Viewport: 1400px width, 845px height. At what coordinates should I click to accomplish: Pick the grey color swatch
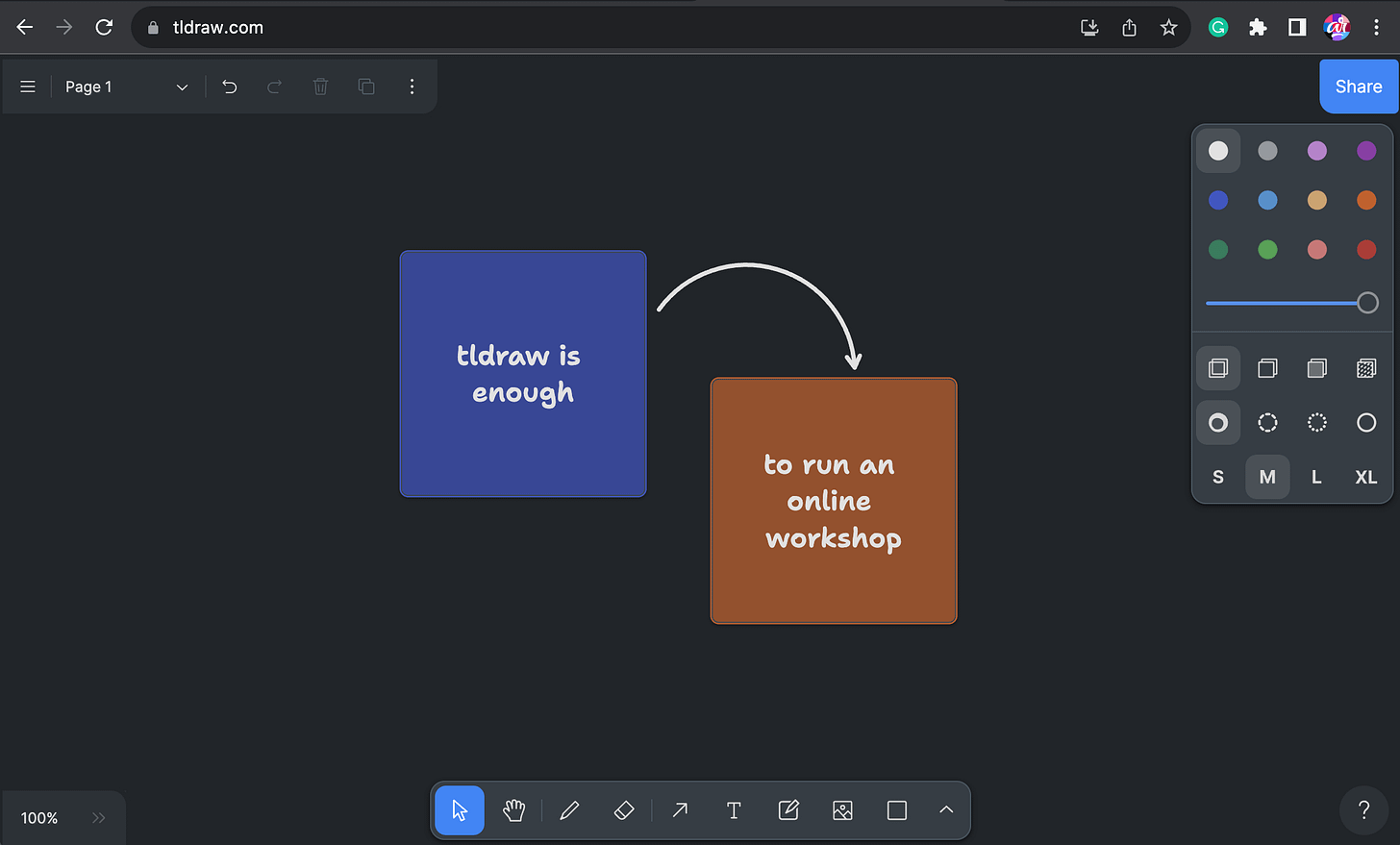click(x=1267, y=151)
